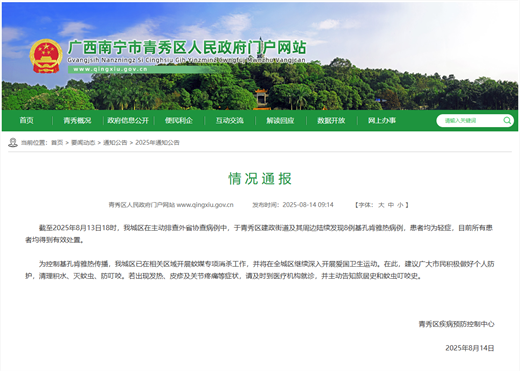The width and height of the screenshot is (520, 371).
Task: Open the 互动交流 navigation item
Action: click(230, 120)
